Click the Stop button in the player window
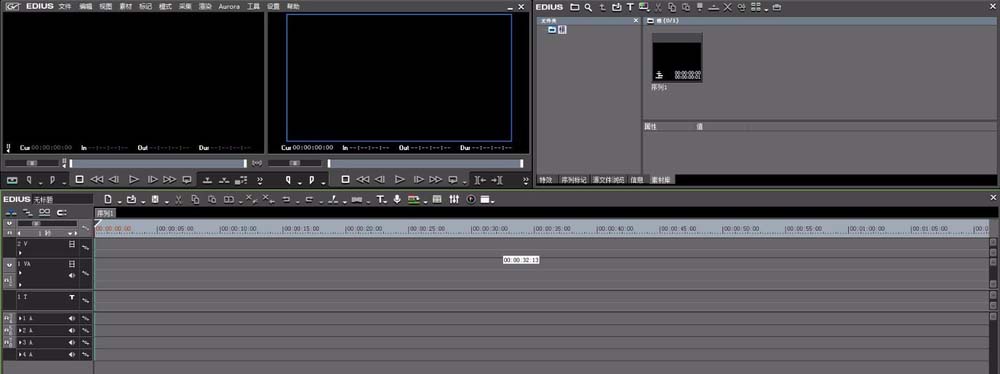Viewport: 1000px width, 374px height. (x=79, y=180)
